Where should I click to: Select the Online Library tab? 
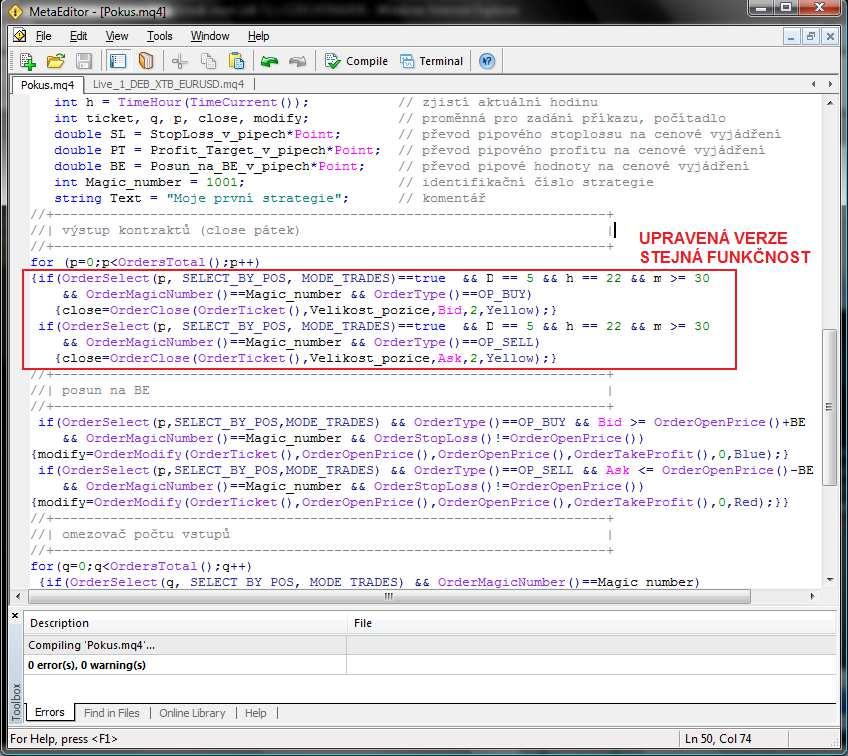click(x=192, y=713)
